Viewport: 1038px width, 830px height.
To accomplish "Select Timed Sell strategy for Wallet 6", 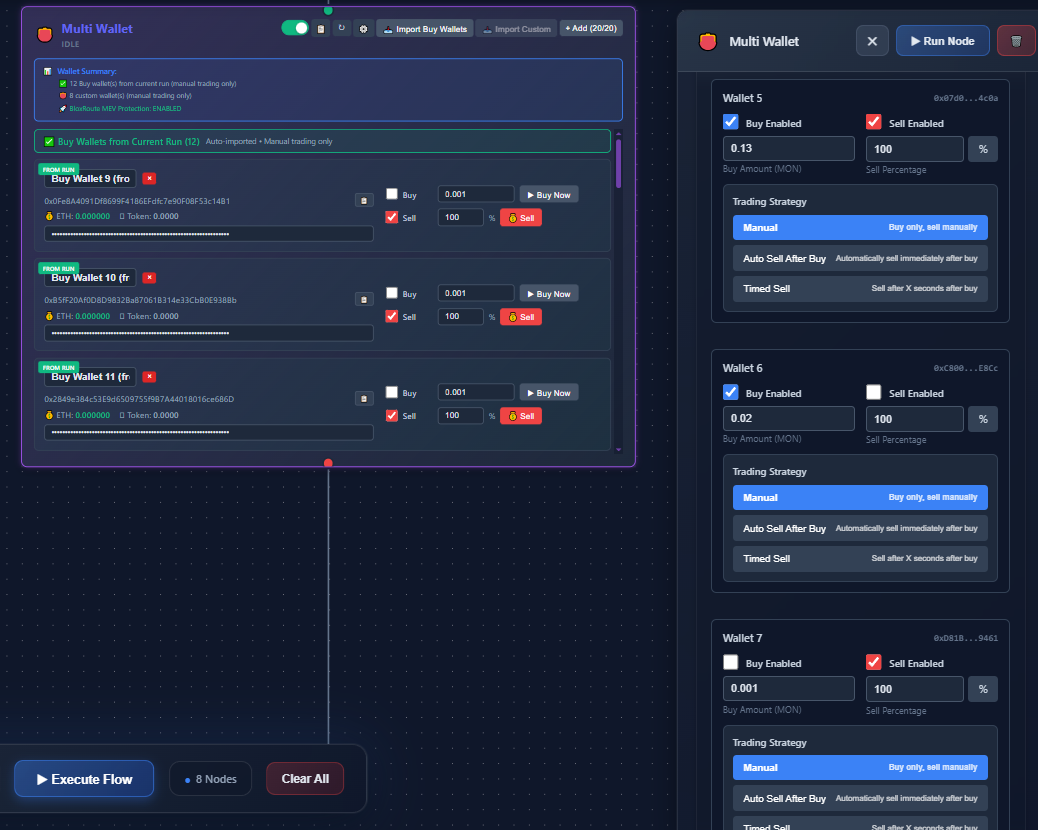I will point(860,558).
